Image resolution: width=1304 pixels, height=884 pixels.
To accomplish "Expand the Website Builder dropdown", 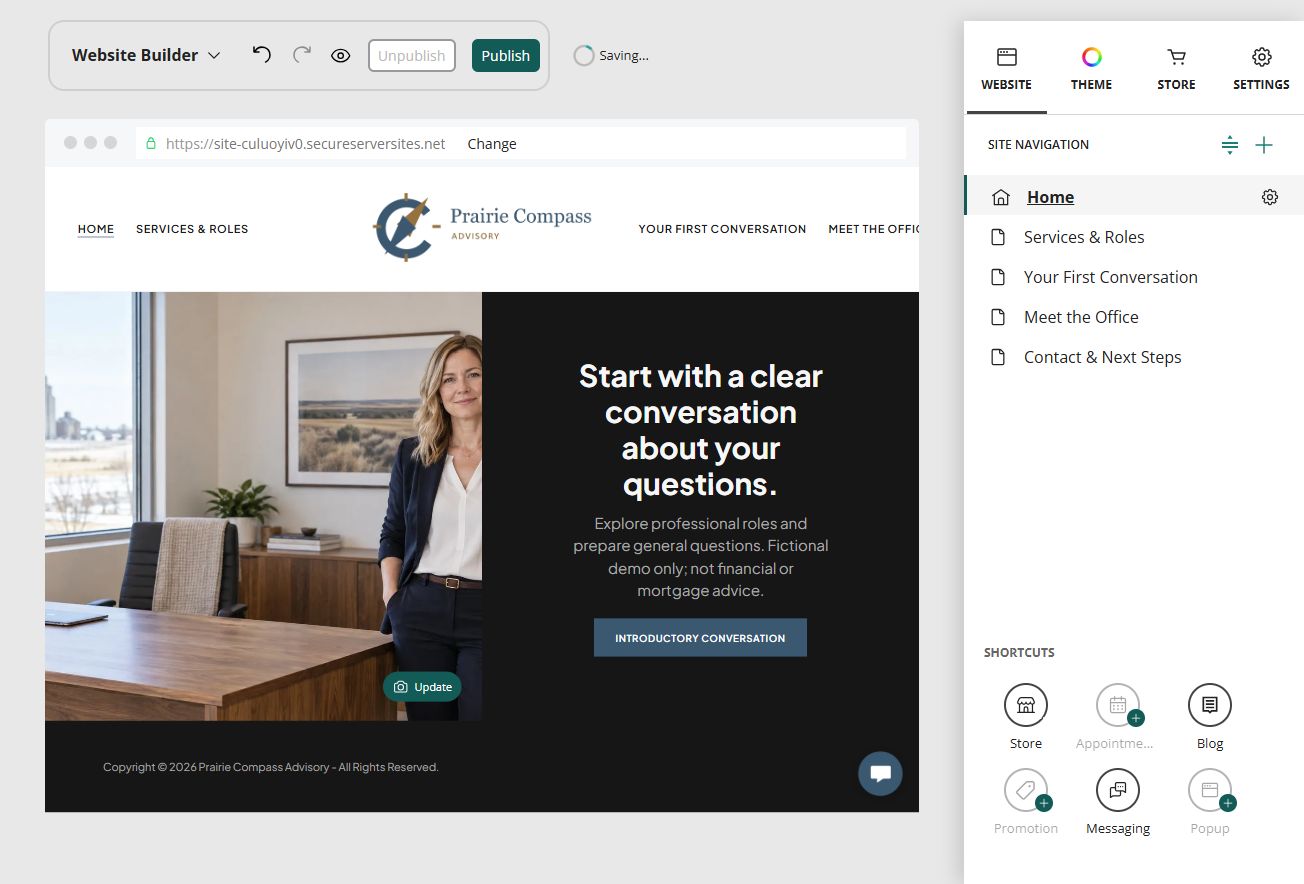I will click(x=146, y=56).
